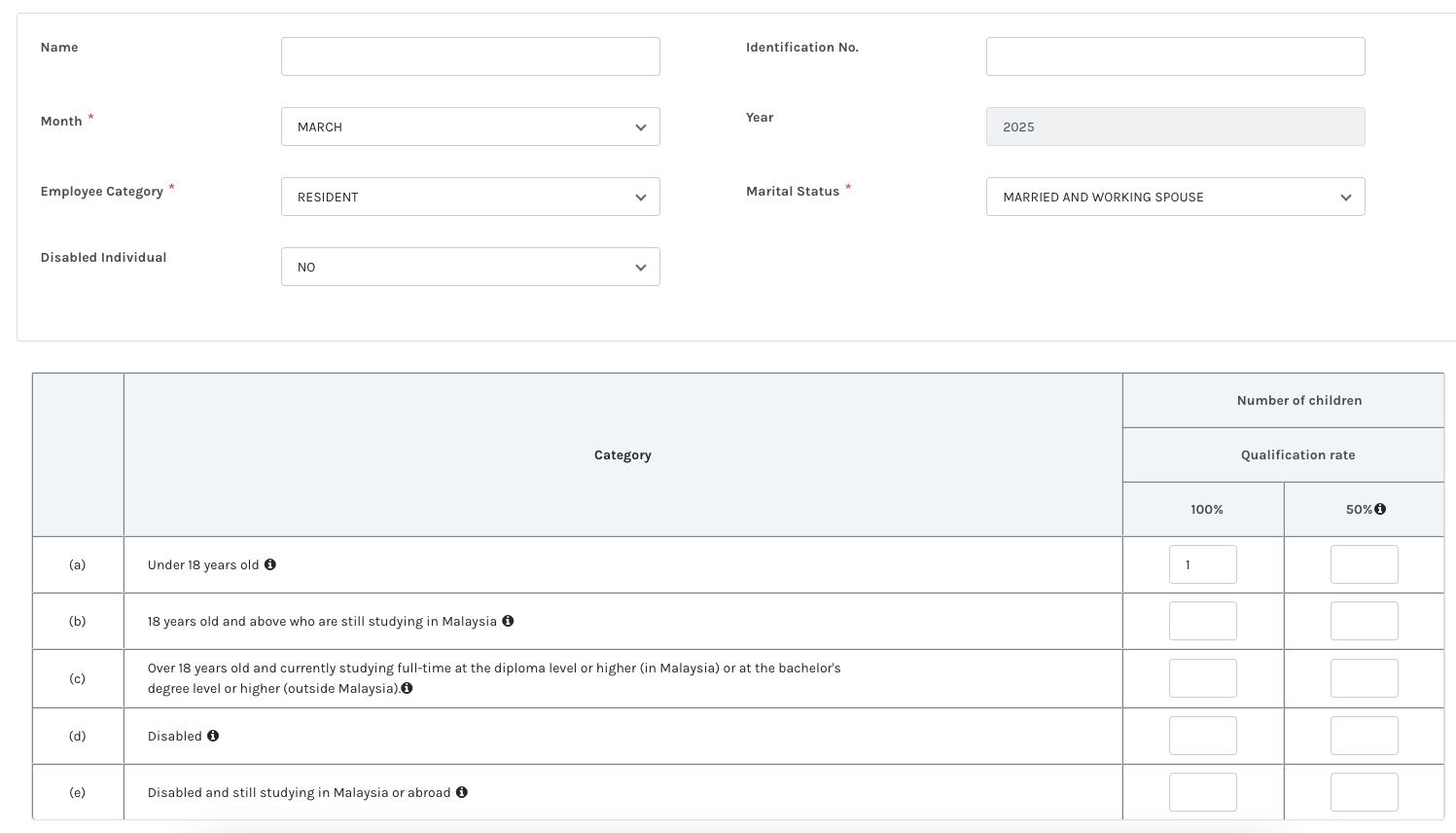Focus the Identification No. input field
1456x833 pixels.
click(1176, 56)
